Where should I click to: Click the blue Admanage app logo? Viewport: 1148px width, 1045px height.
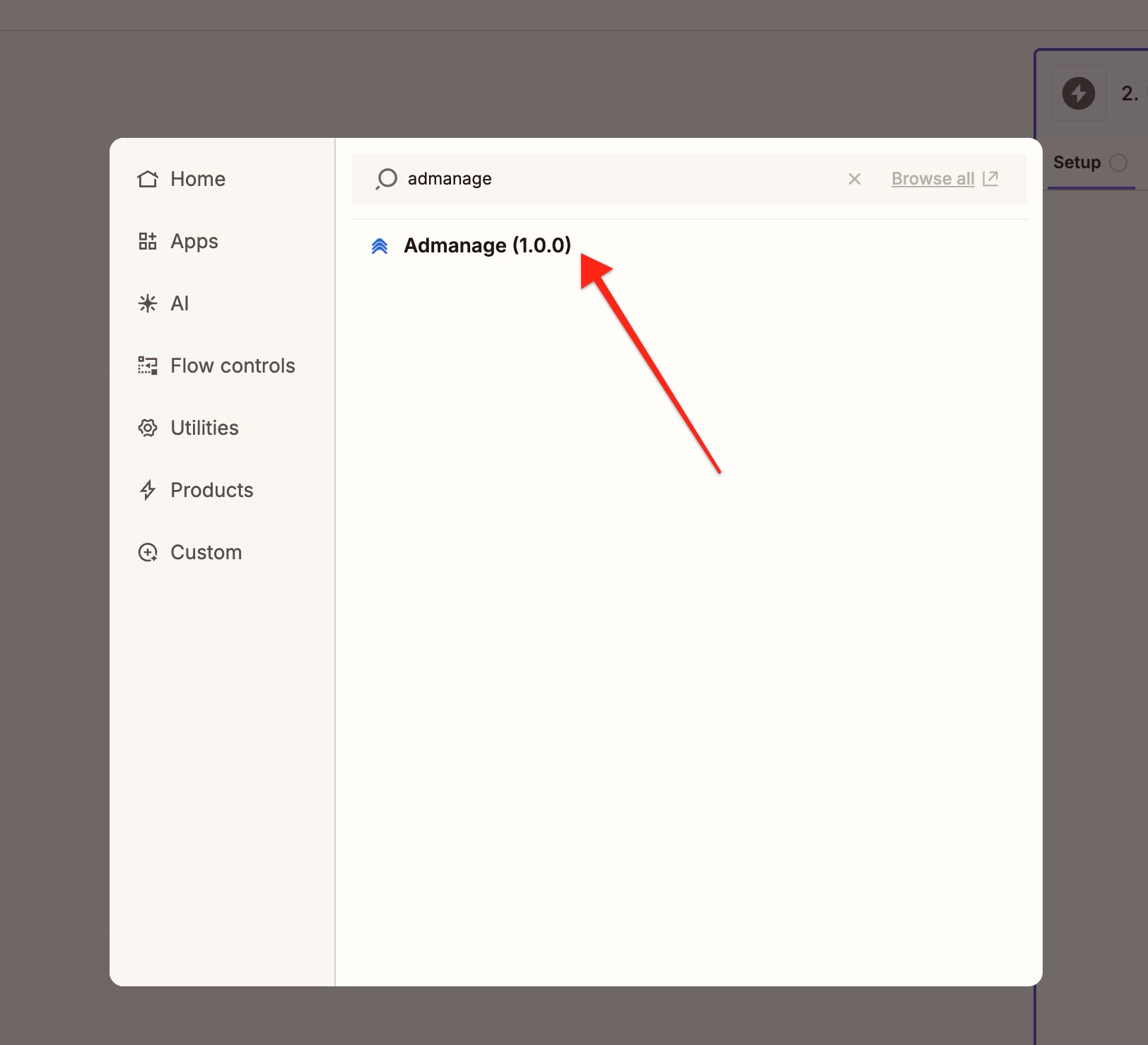tap(380, 246)
